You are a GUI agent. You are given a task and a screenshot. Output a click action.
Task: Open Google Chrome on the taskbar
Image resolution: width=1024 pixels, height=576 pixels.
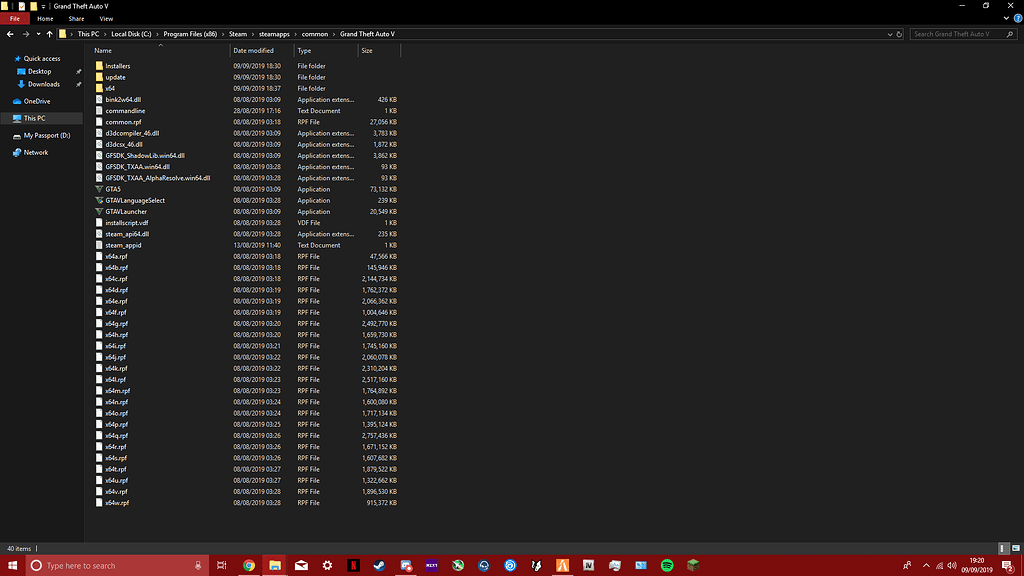click(249, 565)
